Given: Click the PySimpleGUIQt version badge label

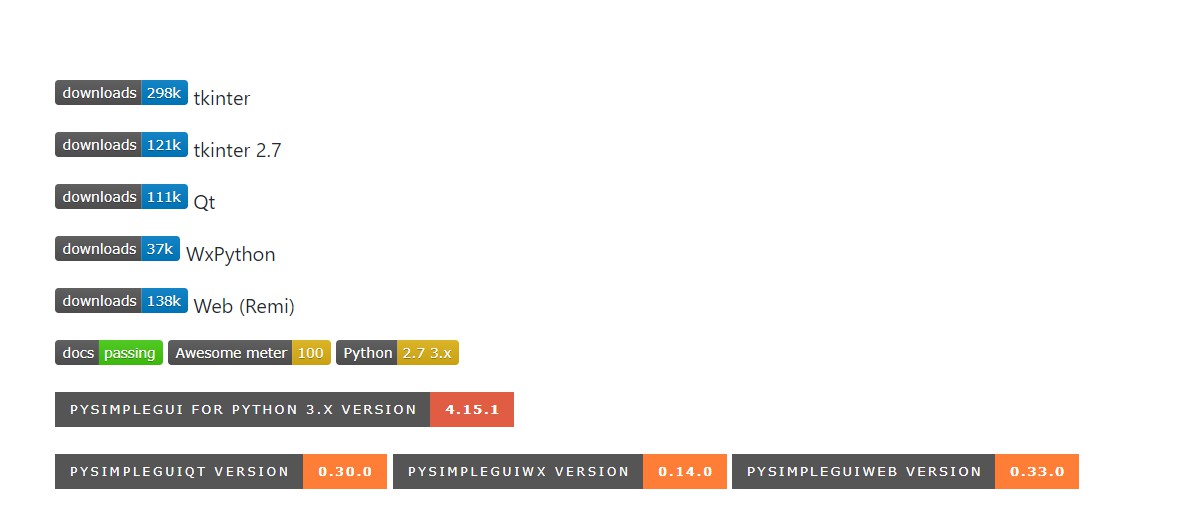Looking at the screenshot, I should pyautogui.click(x=179, y=472).
